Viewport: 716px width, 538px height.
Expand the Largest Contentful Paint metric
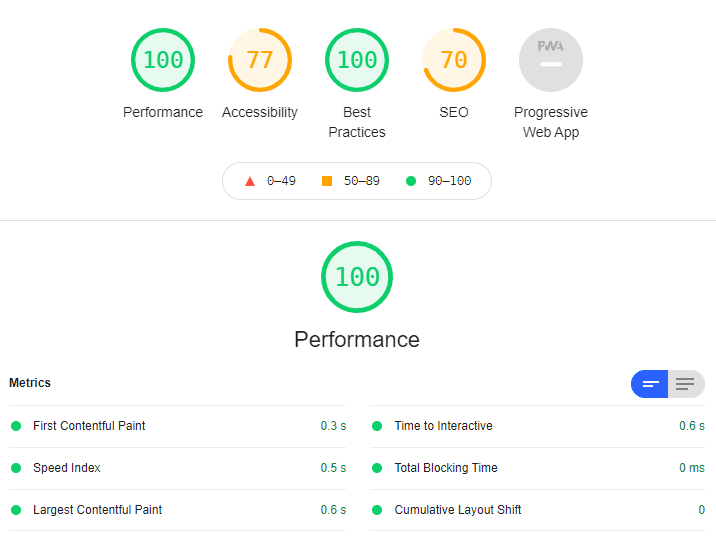pos(178,510)
